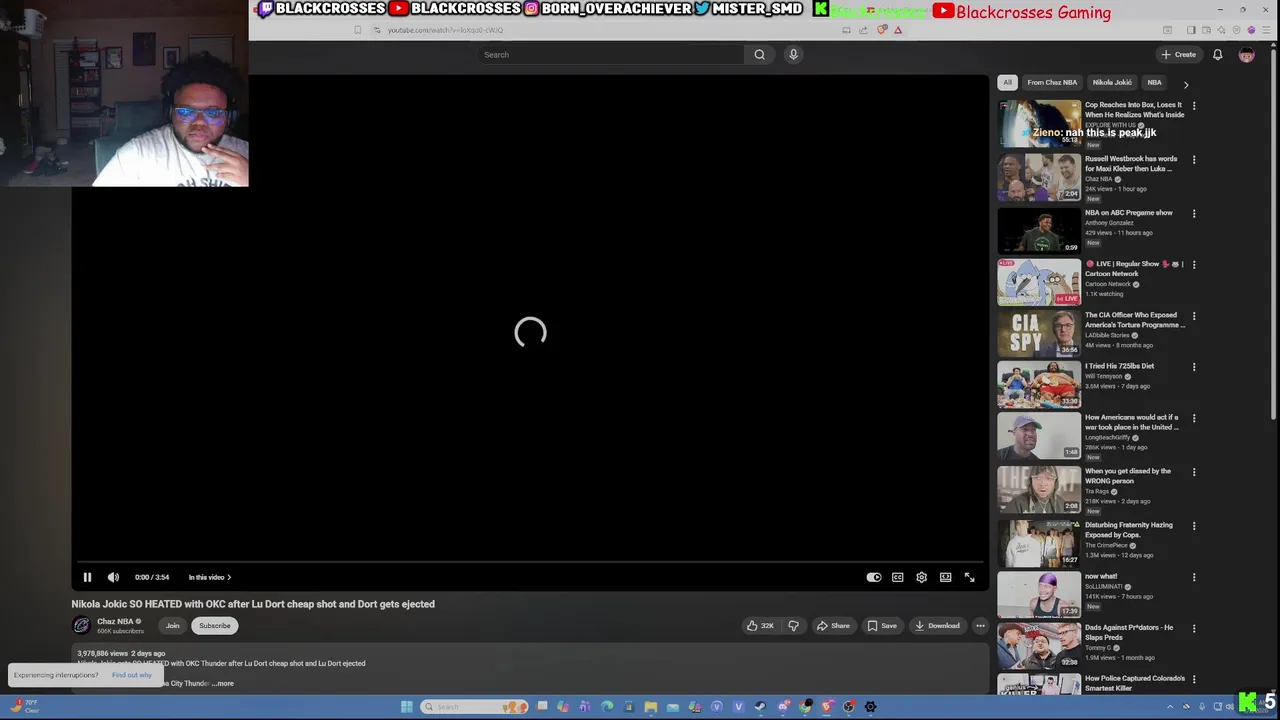The width and height of the screenshot is (1280, 720).
Task: Open options for 'I Tried His 725lbs Diet'
Action: (1194, 367)
